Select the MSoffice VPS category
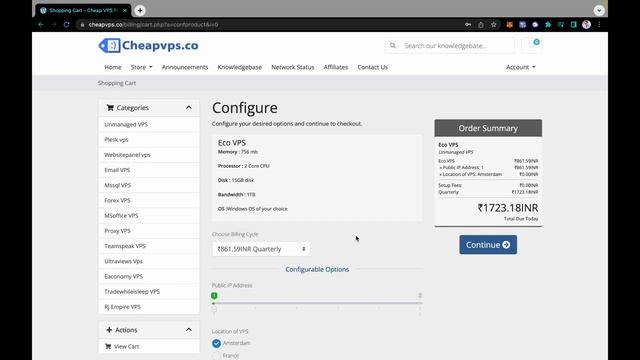 pos(149,216)
